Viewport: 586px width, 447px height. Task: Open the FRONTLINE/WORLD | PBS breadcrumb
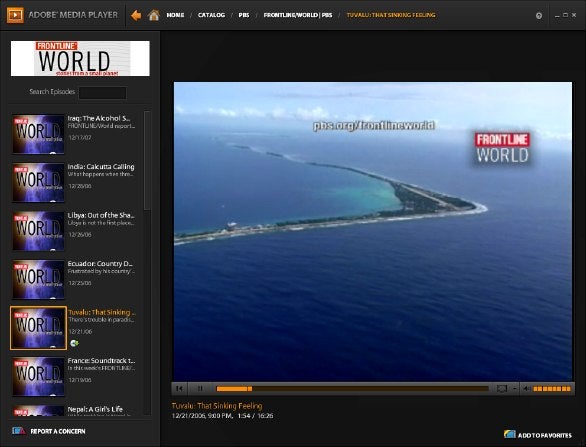pyautogui.click(x=298, y=15)
